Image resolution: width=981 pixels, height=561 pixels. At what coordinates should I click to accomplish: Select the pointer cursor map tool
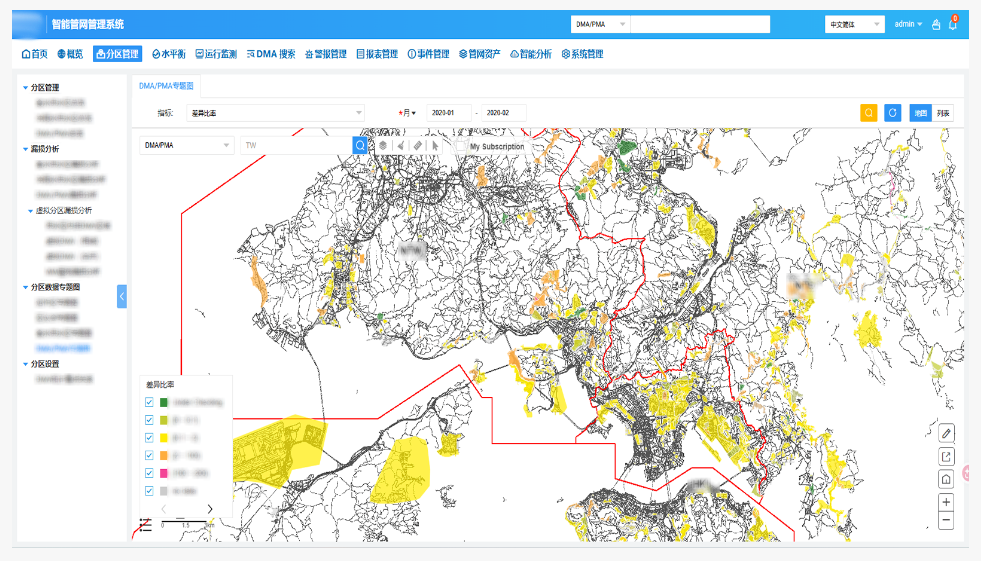click(x=435, y=145)
